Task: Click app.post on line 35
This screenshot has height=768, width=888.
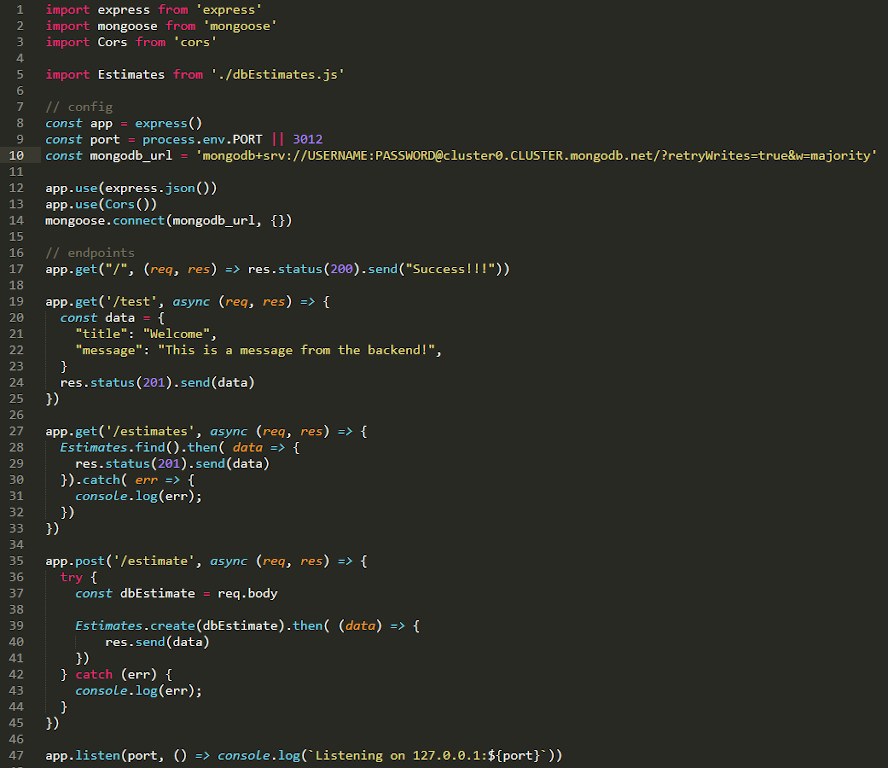Action: [75, 561]
